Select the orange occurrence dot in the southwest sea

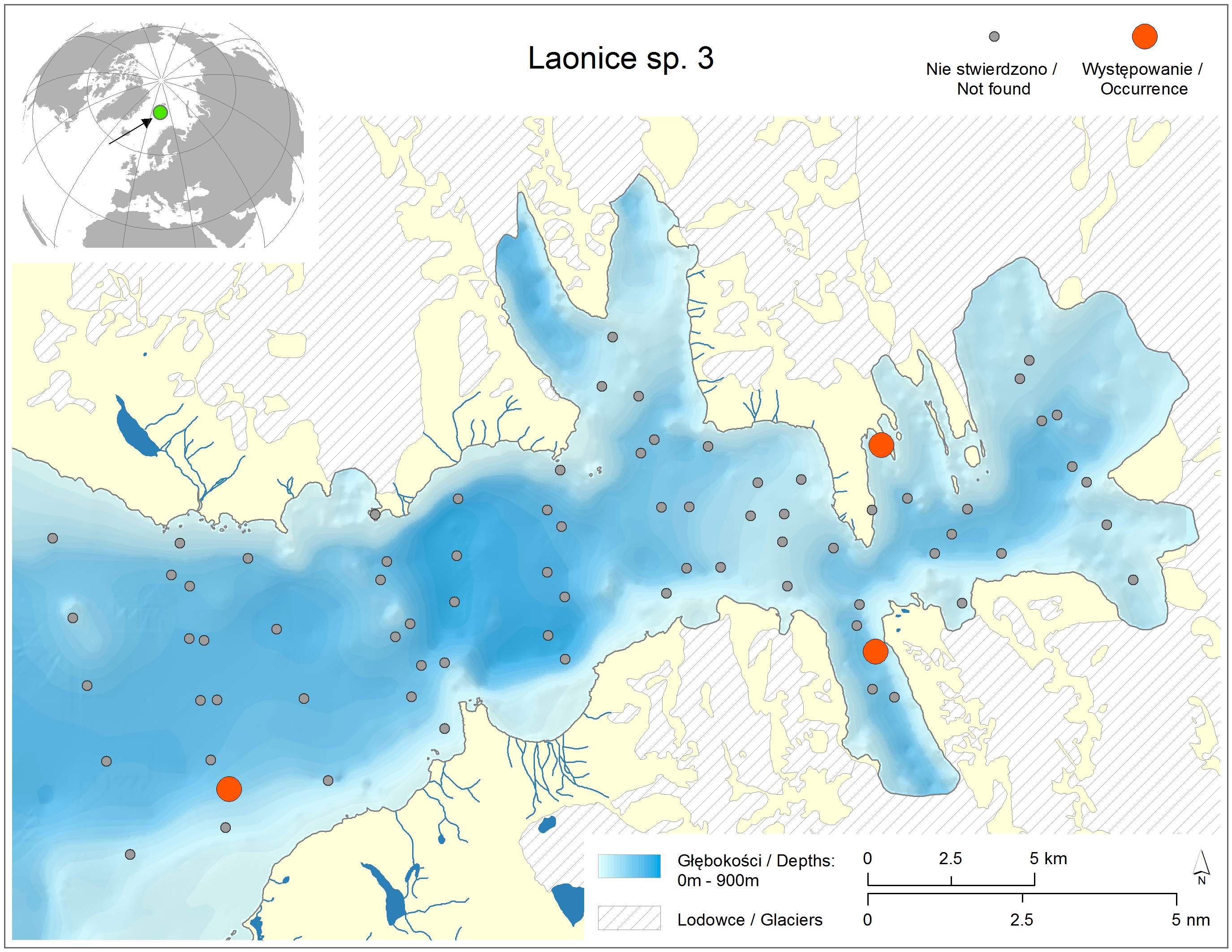pos(229,788)
